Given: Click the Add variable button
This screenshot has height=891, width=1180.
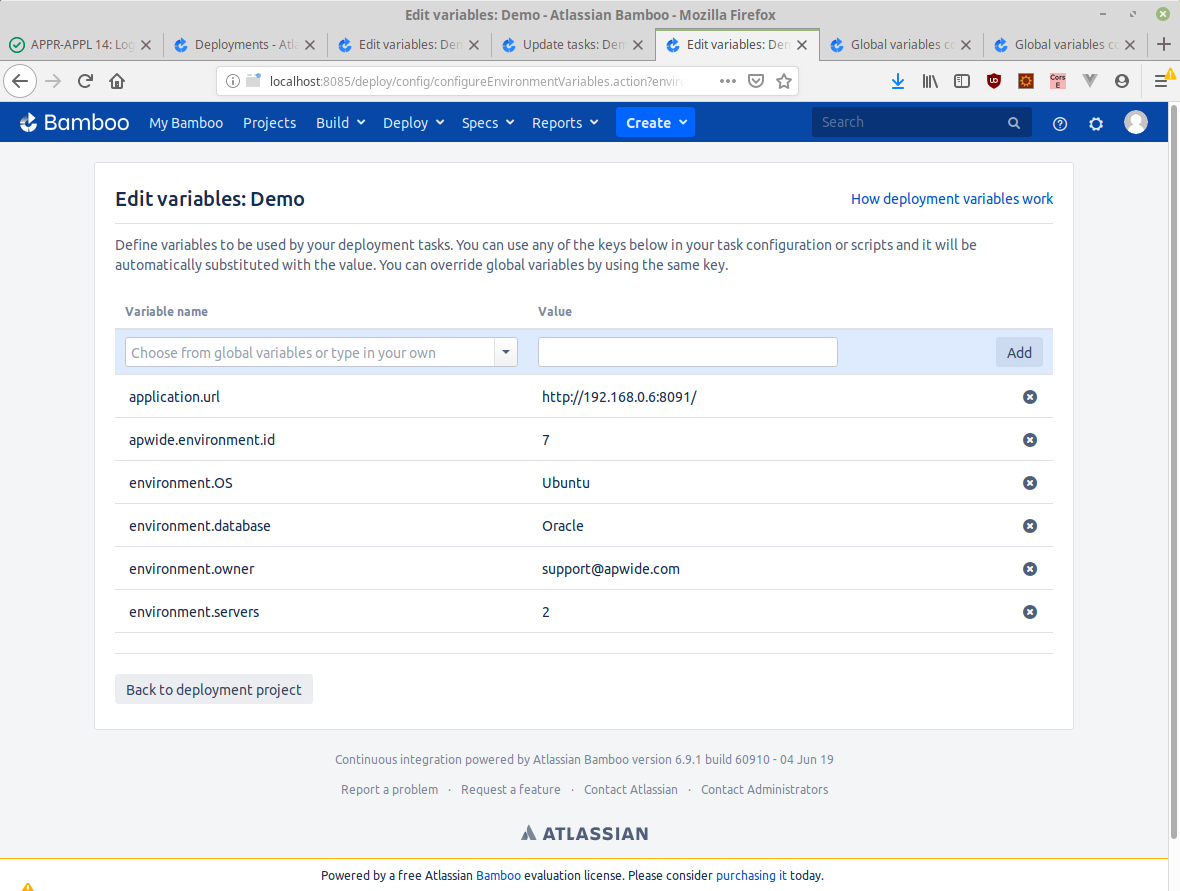Looking at the screenshot, I should click(x=1019, y=352).
